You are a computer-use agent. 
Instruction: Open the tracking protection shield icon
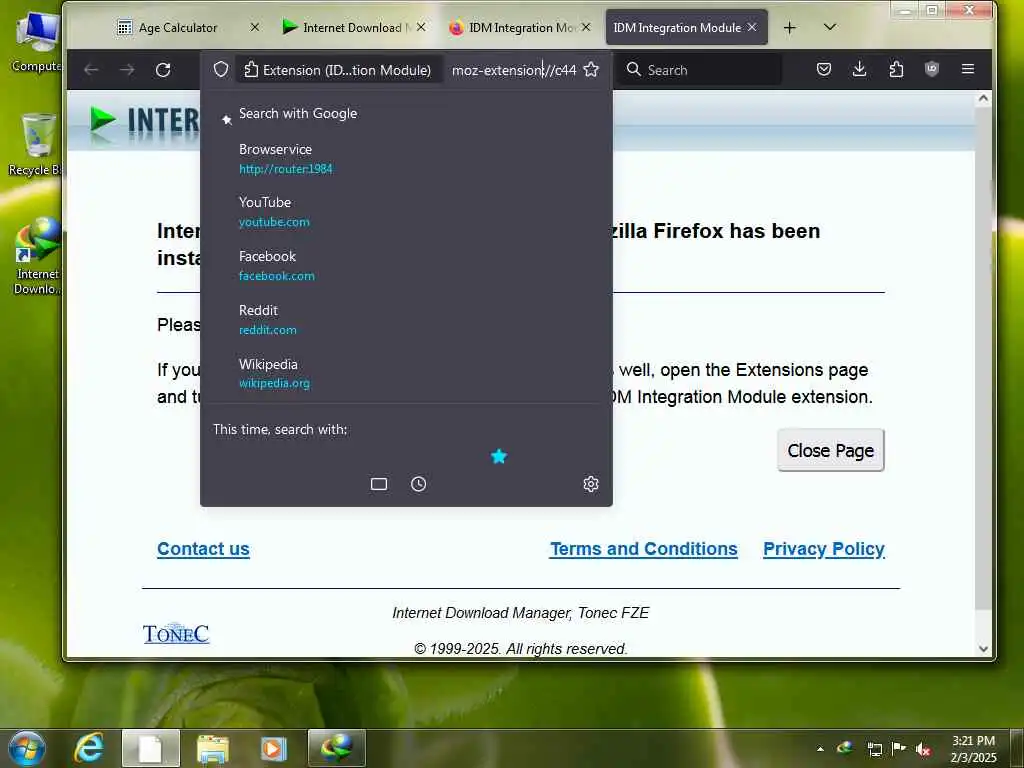click(x=221, y=69)
